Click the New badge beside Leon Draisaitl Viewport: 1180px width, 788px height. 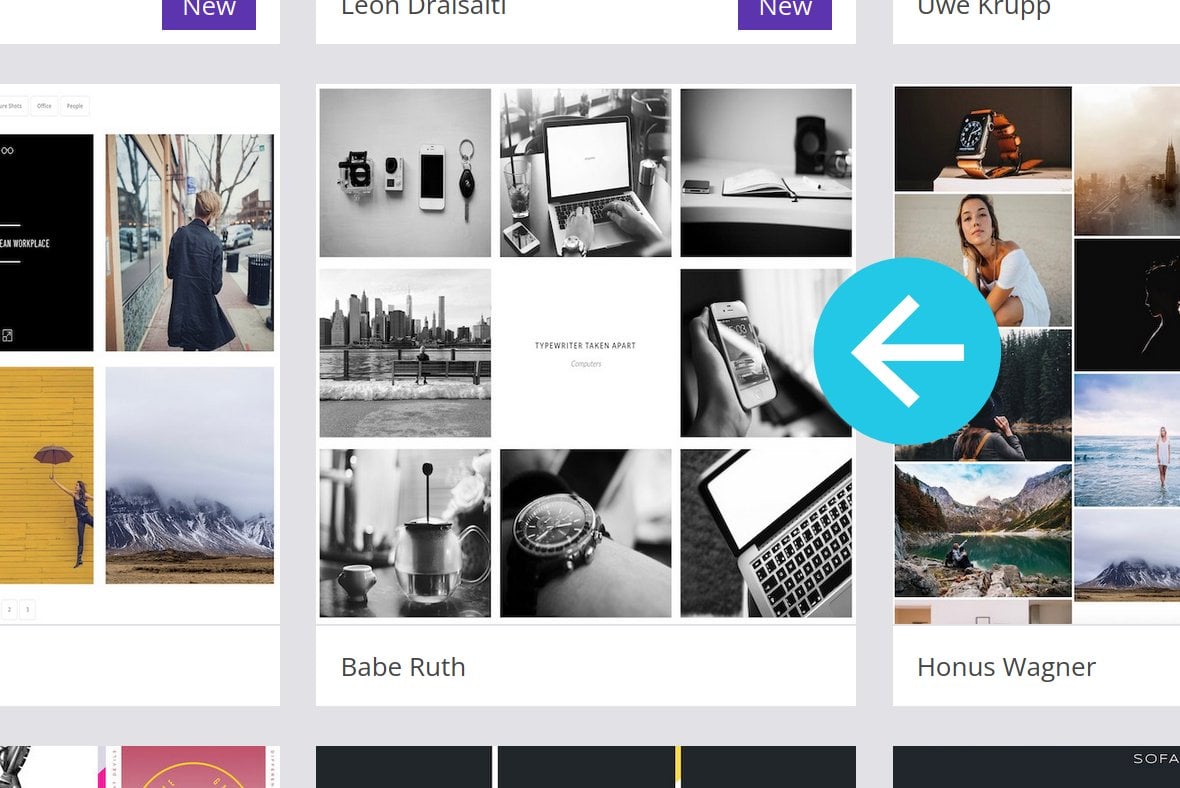785,13
